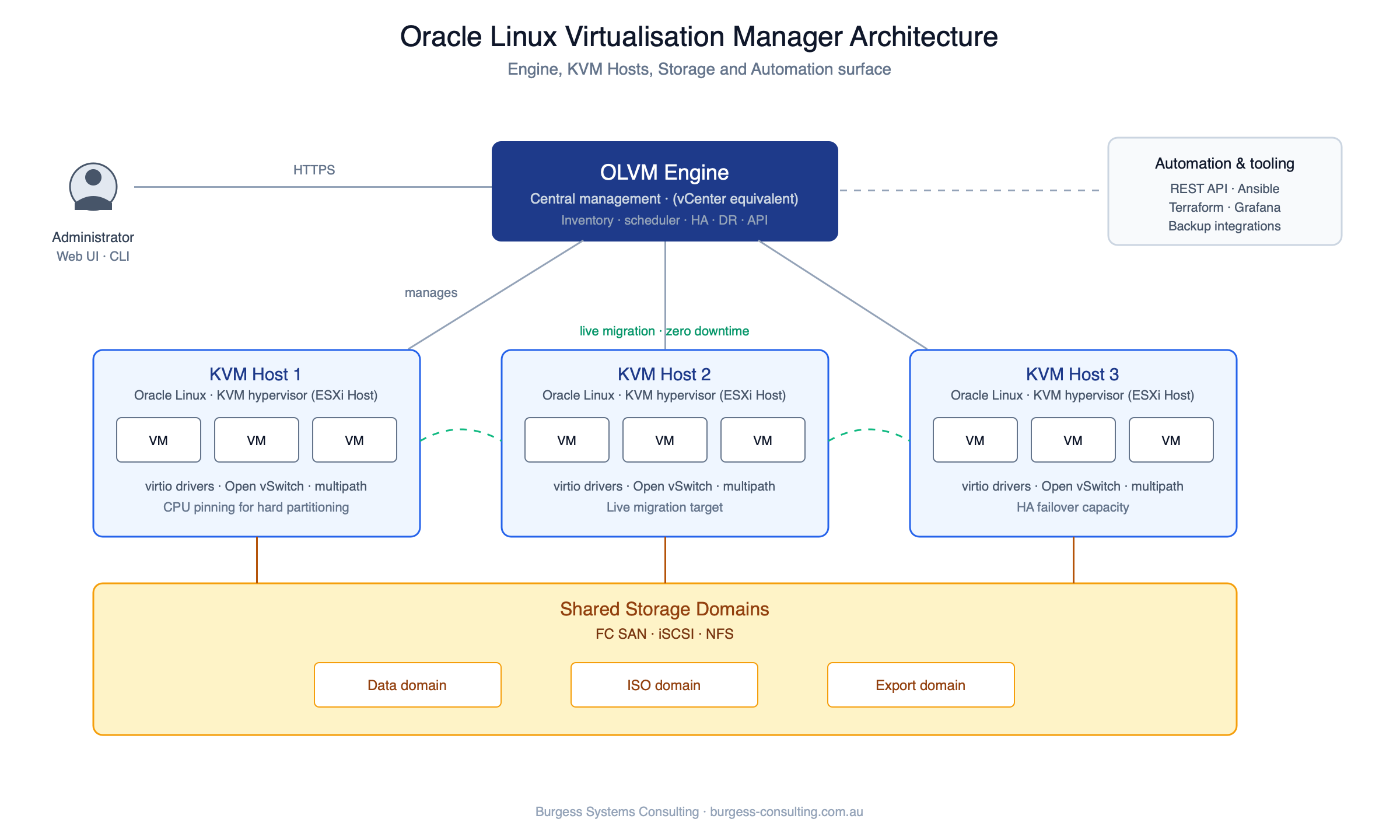Click the 'FC SAN · iSCSI · NFS' text
This screenshot has width=1400, height=840.
tap(664, 634)
